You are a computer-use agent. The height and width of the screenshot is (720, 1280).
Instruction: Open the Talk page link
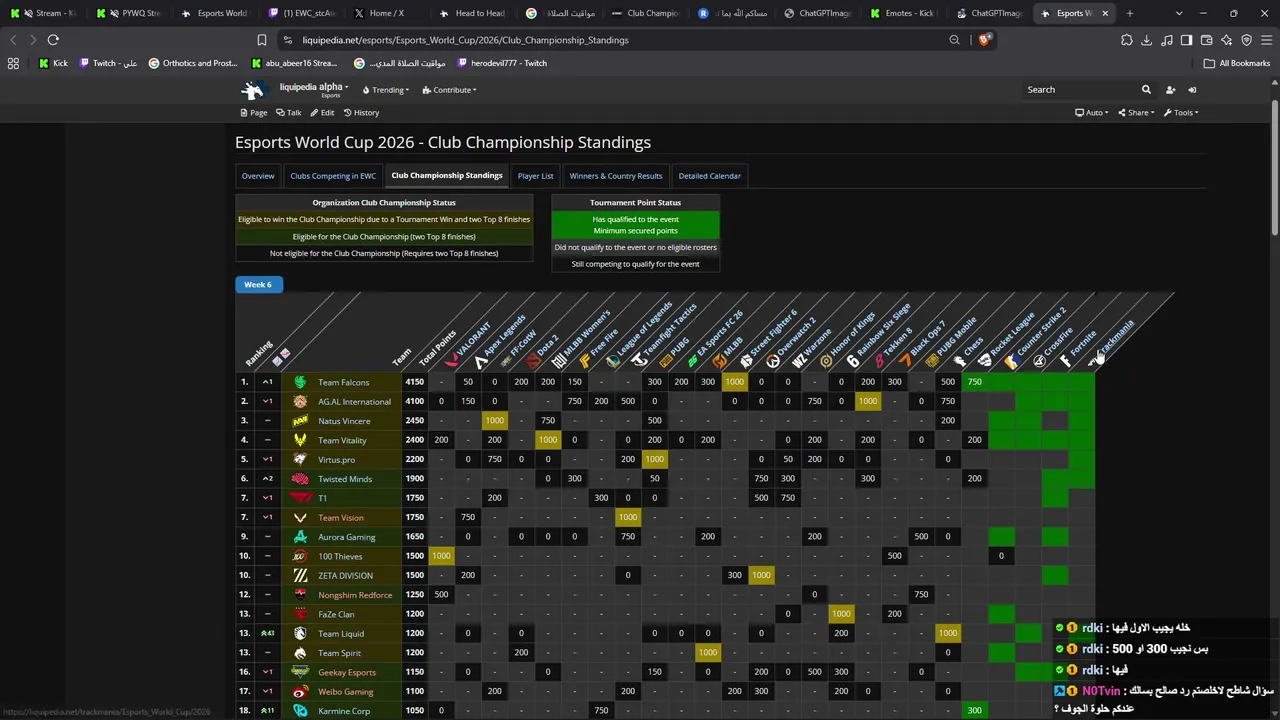click(289, 113)
